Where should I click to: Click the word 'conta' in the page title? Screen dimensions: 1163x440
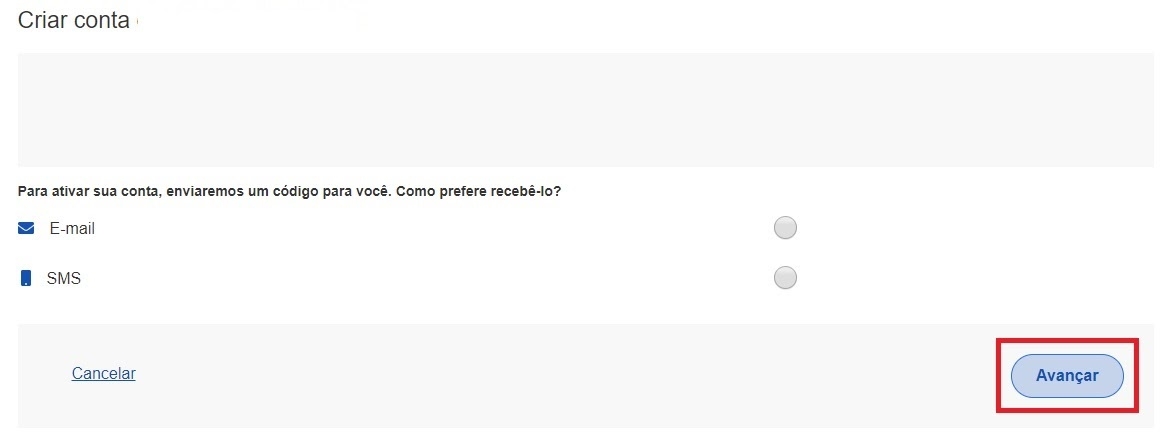[99, 20]
